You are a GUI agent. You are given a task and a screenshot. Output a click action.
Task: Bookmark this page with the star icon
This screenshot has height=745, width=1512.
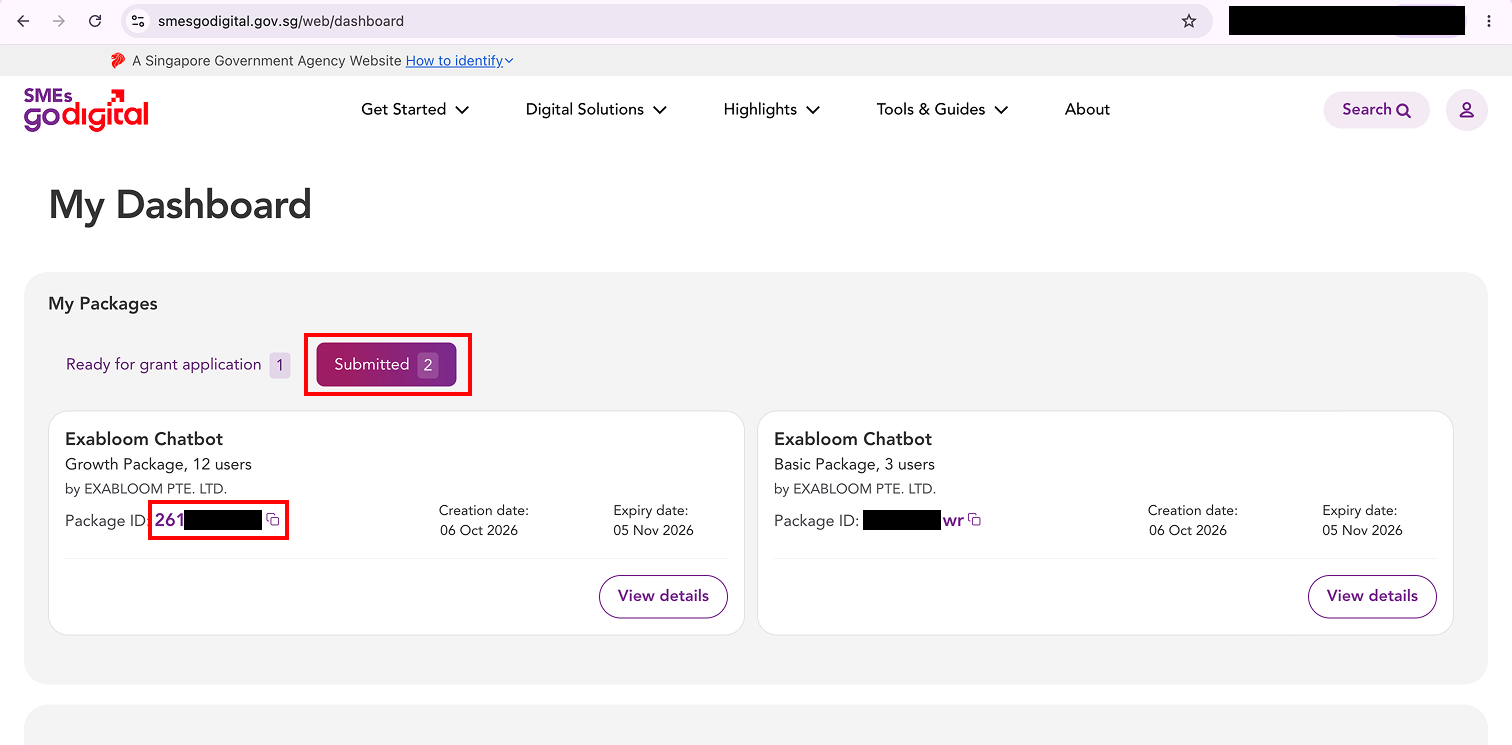point(1189,21)
